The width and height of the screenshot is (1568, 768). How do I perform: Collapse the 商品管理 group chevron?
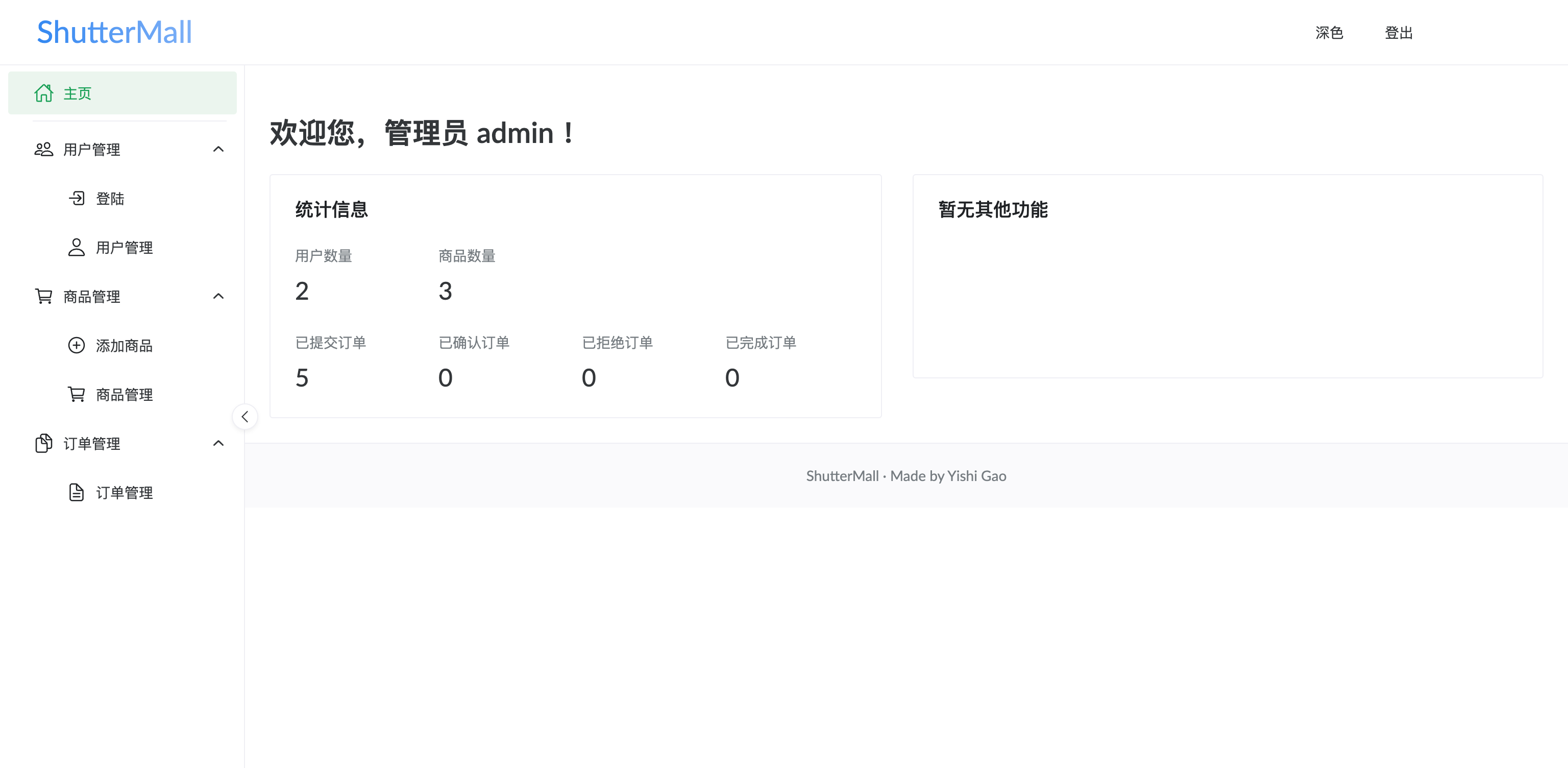click(218, 297)
